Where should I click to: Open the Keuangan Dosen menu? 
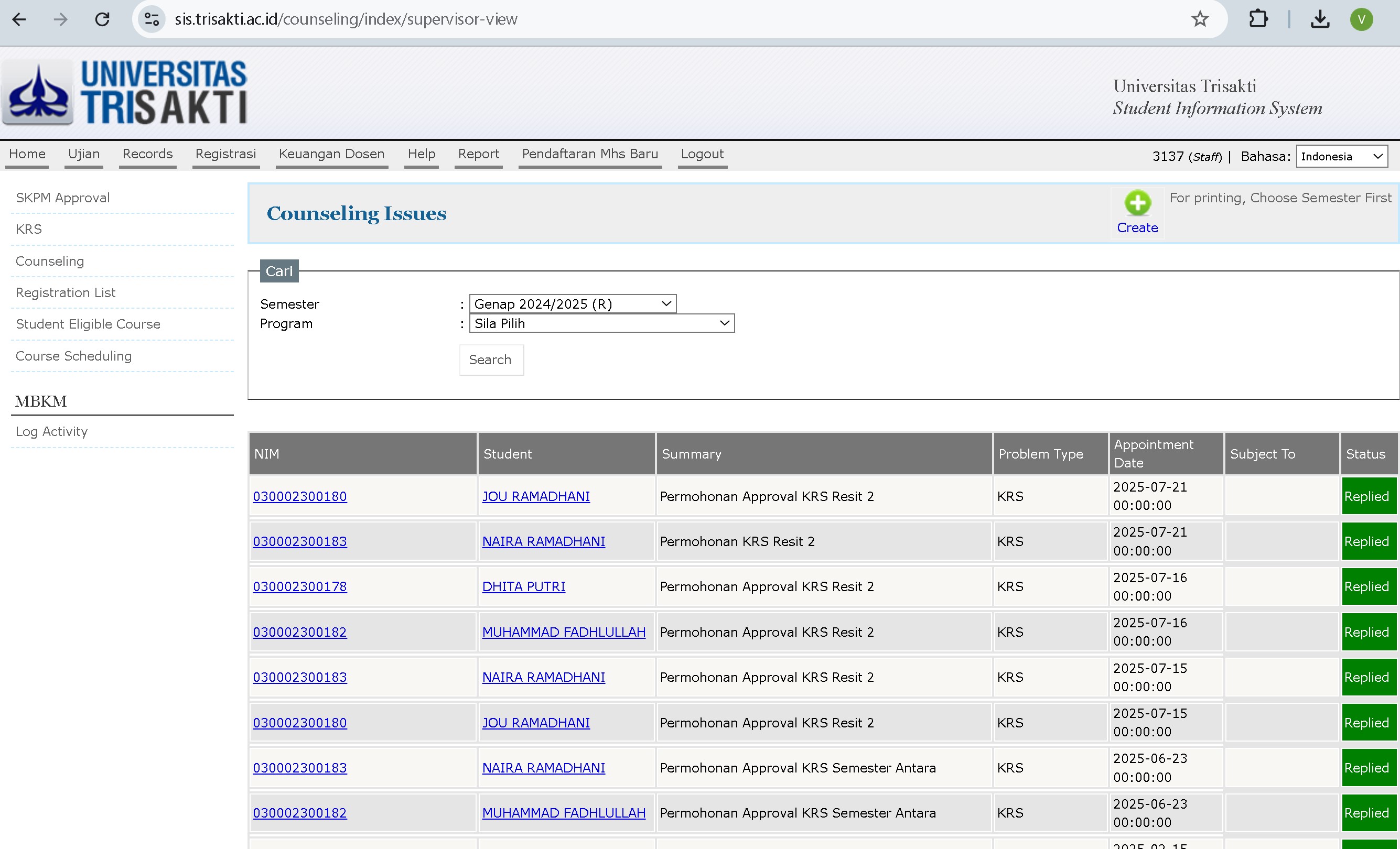[x=332, y=154]
